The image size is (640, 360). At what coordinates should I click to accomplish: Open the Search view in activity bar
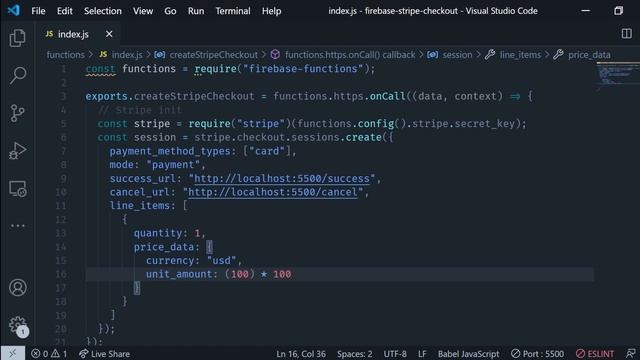point(18,75)
